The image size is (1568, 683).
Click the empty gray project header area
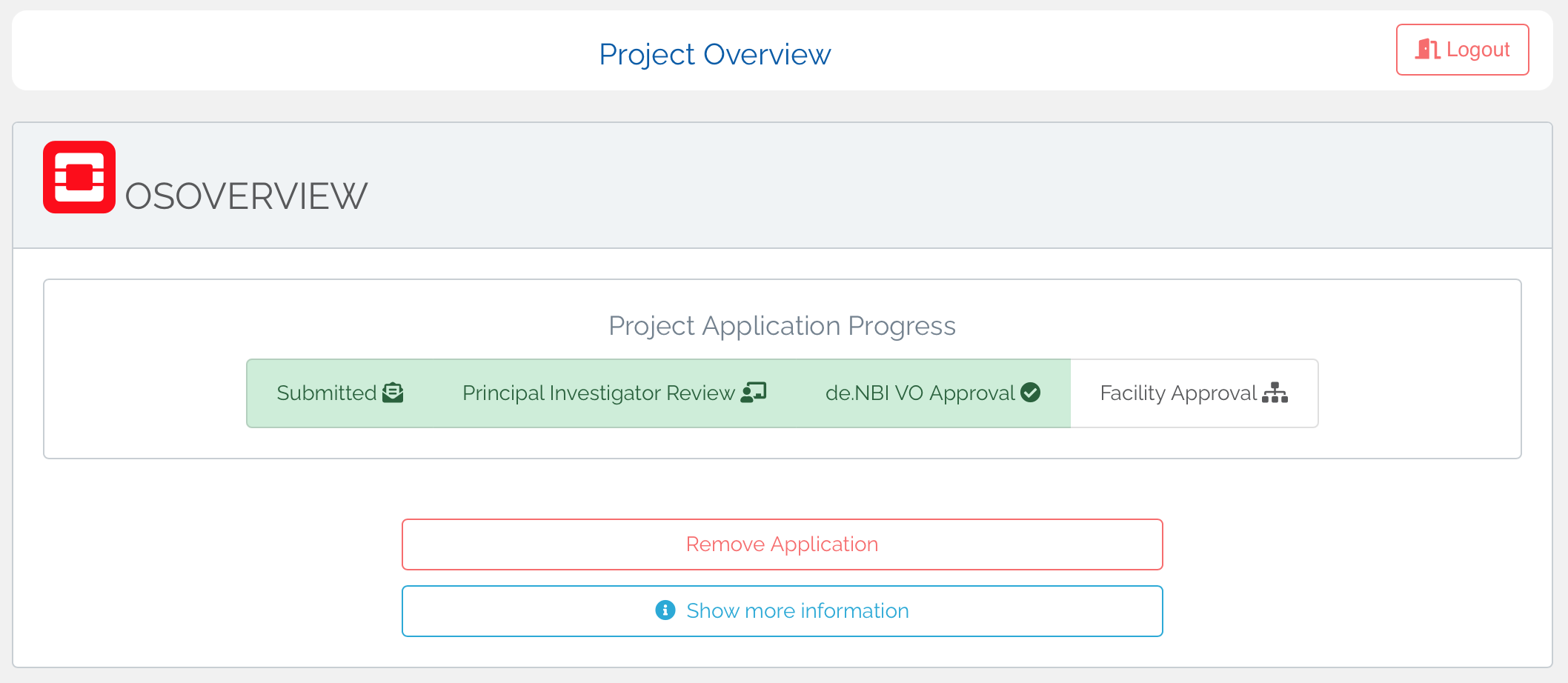pos(963,185)
